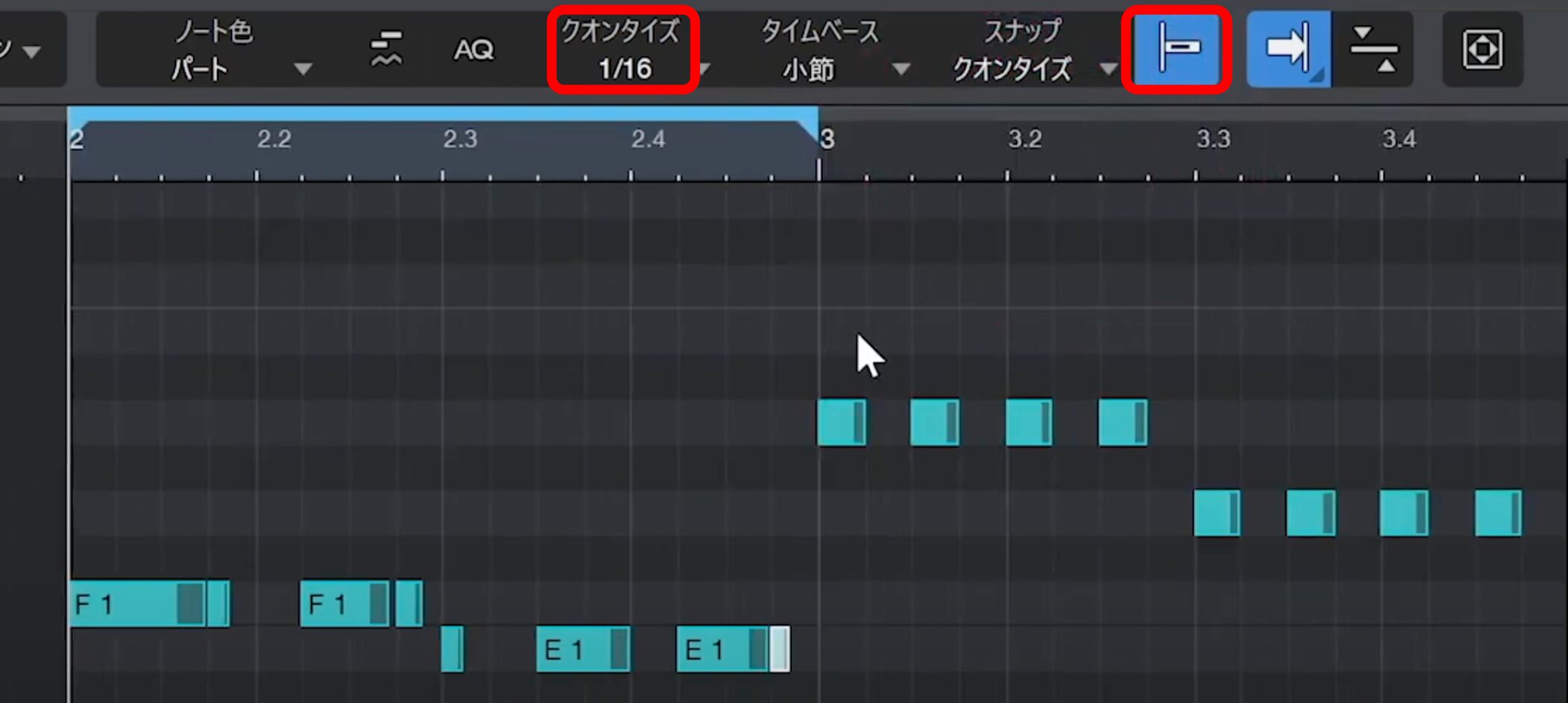Enable the AQ auto-quantize button
Image resolution: width=1568 pixels, height=703 pixels.
(473, 50)
